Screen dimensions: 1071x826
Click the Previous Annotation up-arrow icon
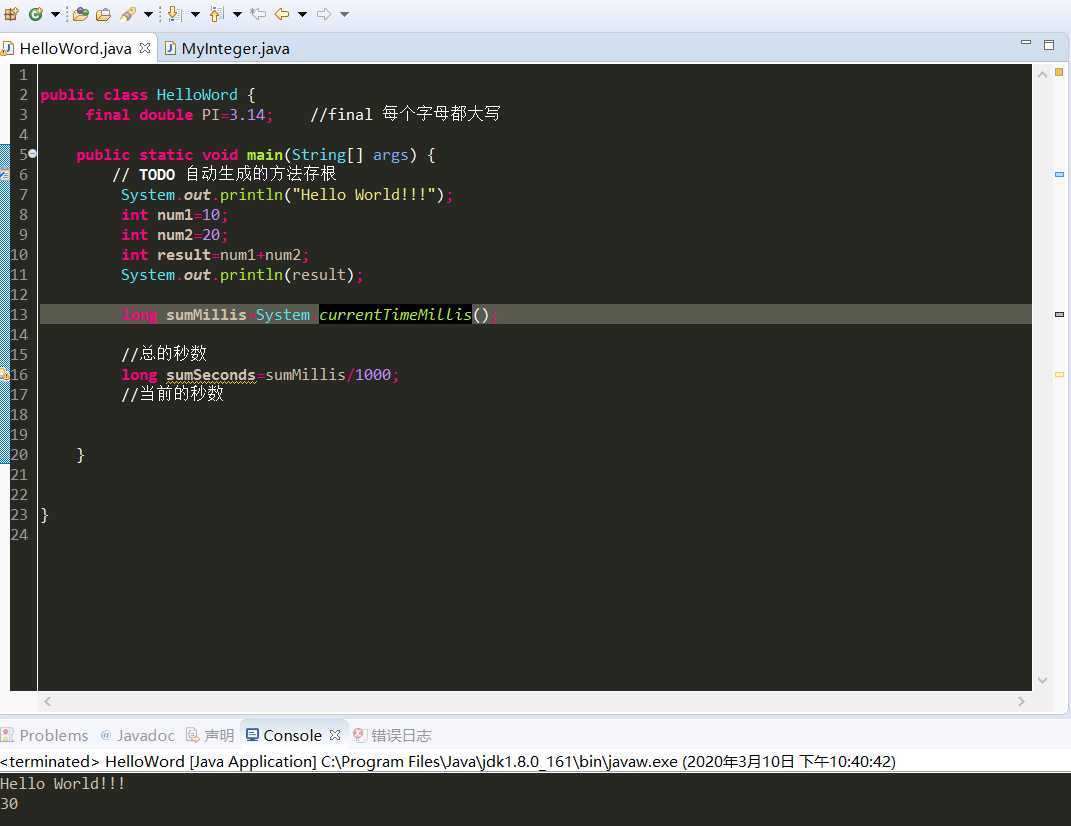point(217,14)
